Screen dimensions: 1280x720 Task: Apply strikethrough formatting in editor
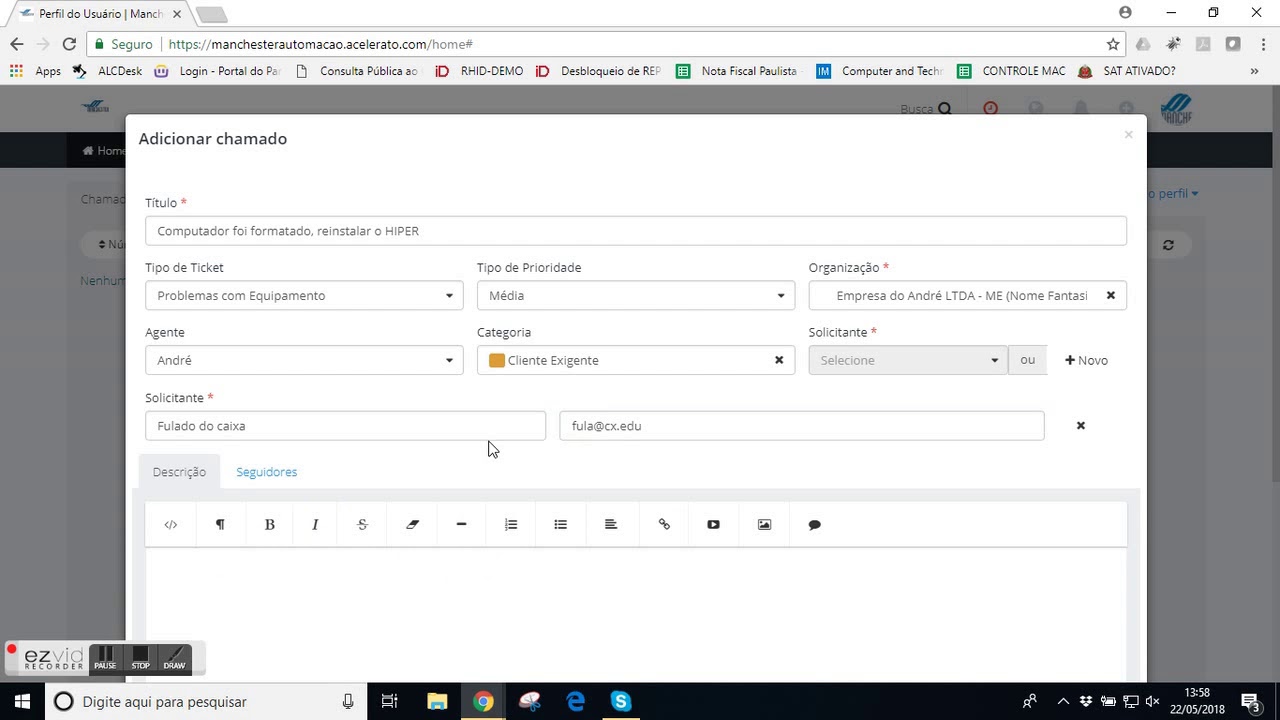(x=362, y=524)
